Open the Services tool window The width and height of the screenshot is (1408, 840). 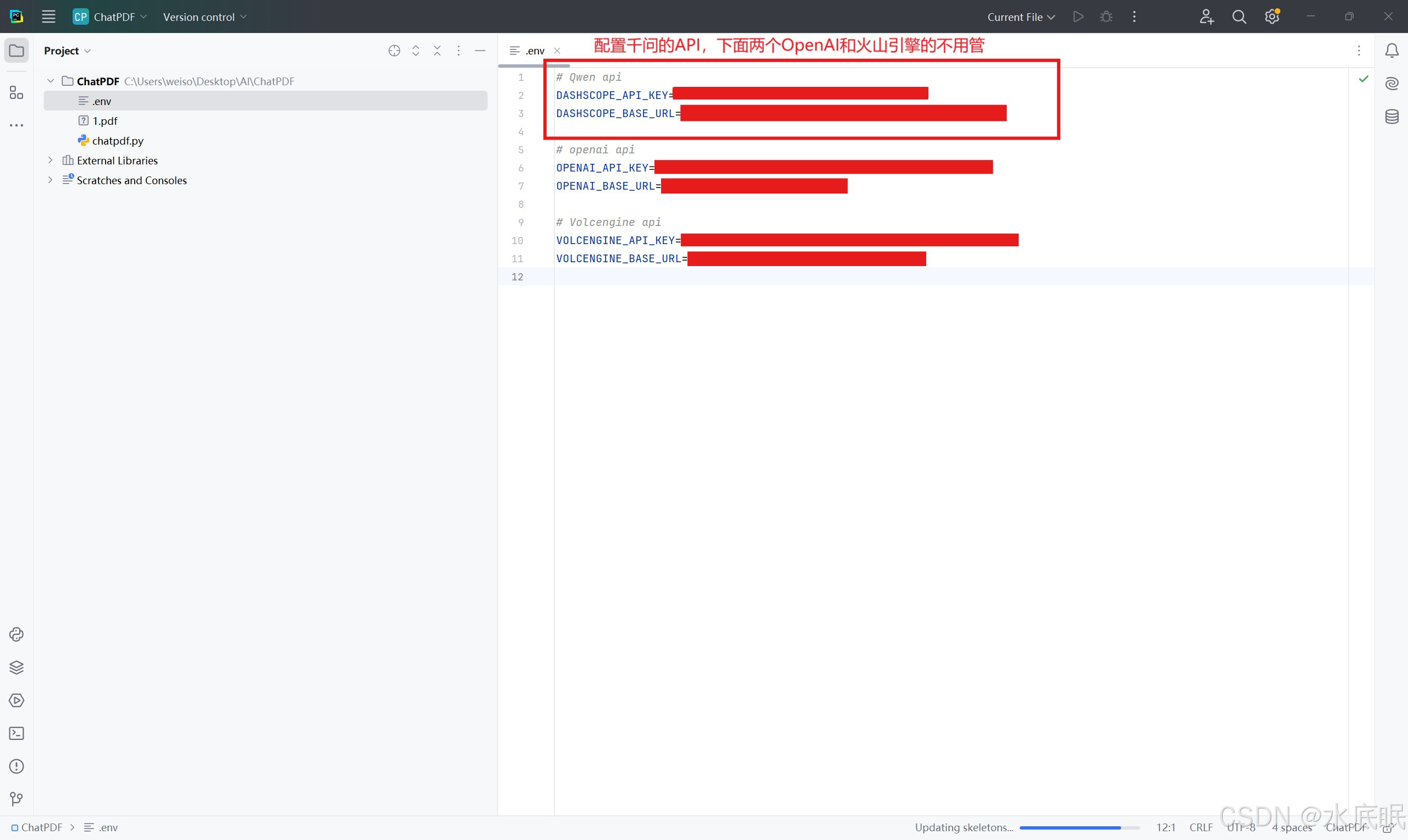tap(16, 700)
